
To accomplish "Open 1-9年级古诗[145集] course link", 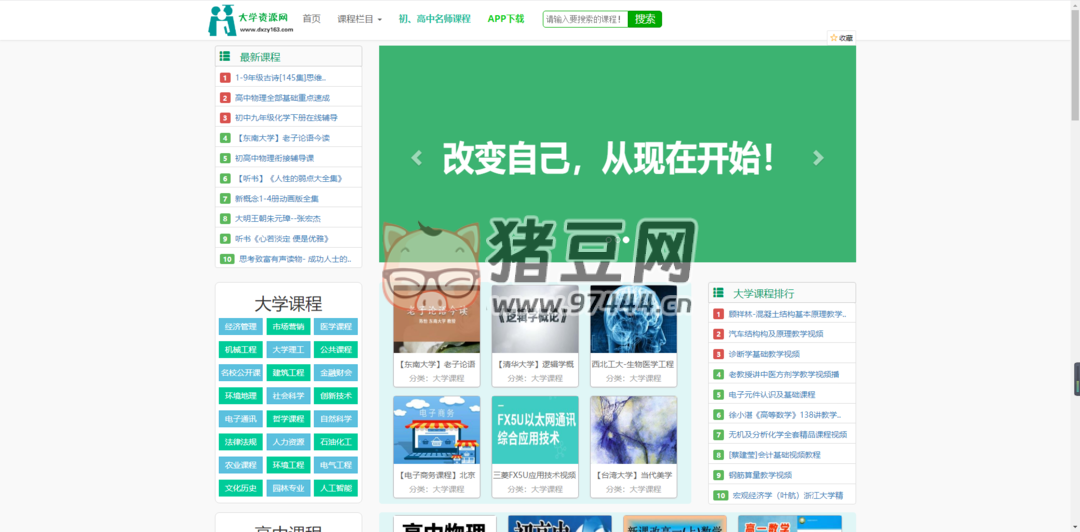I will tap(280, 78).
